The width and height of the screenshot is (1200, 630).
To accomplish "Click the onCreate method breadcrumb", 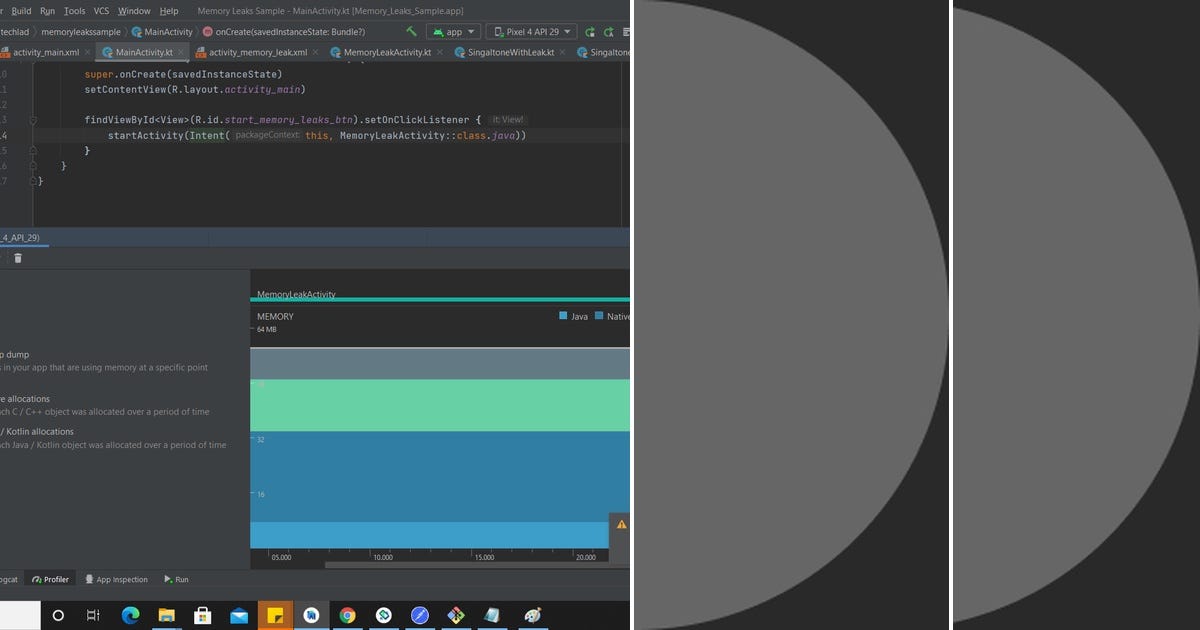I will click(284, 32).
